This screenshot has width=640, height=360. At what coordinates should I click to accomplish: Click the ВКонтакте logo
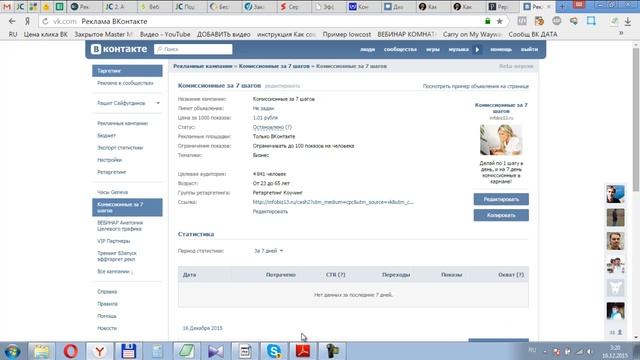119,49
